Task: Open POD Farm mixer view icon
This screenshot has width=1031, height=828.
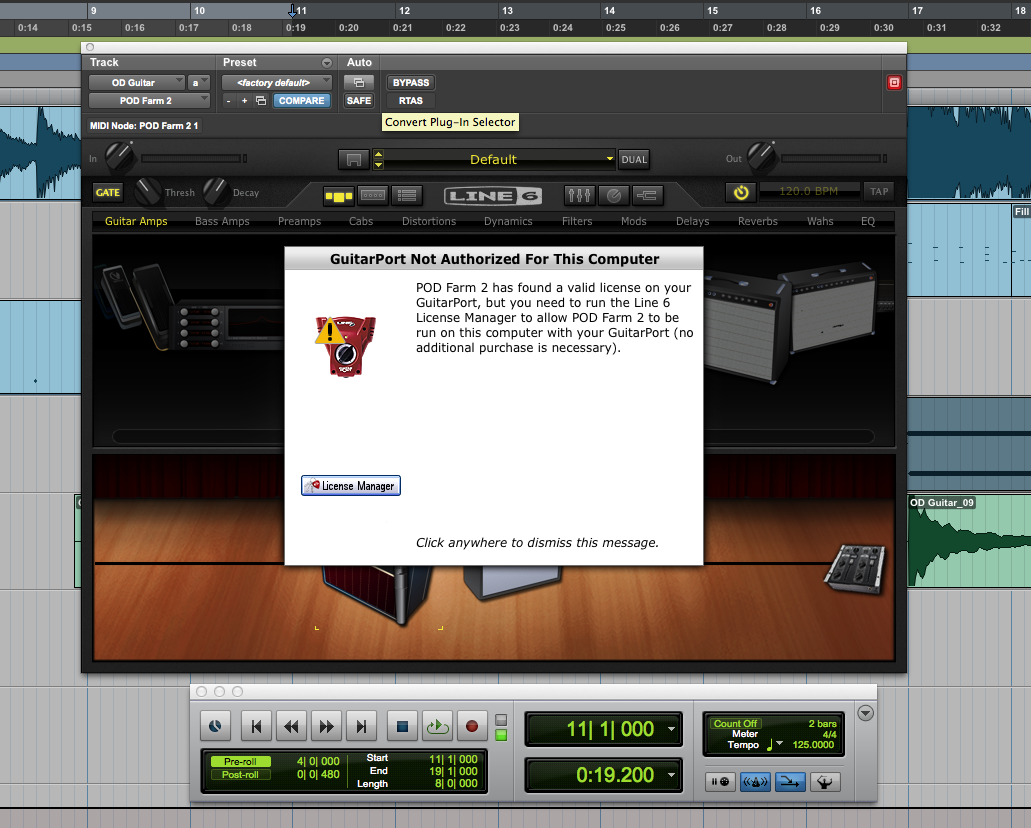Action: point(579,195)
